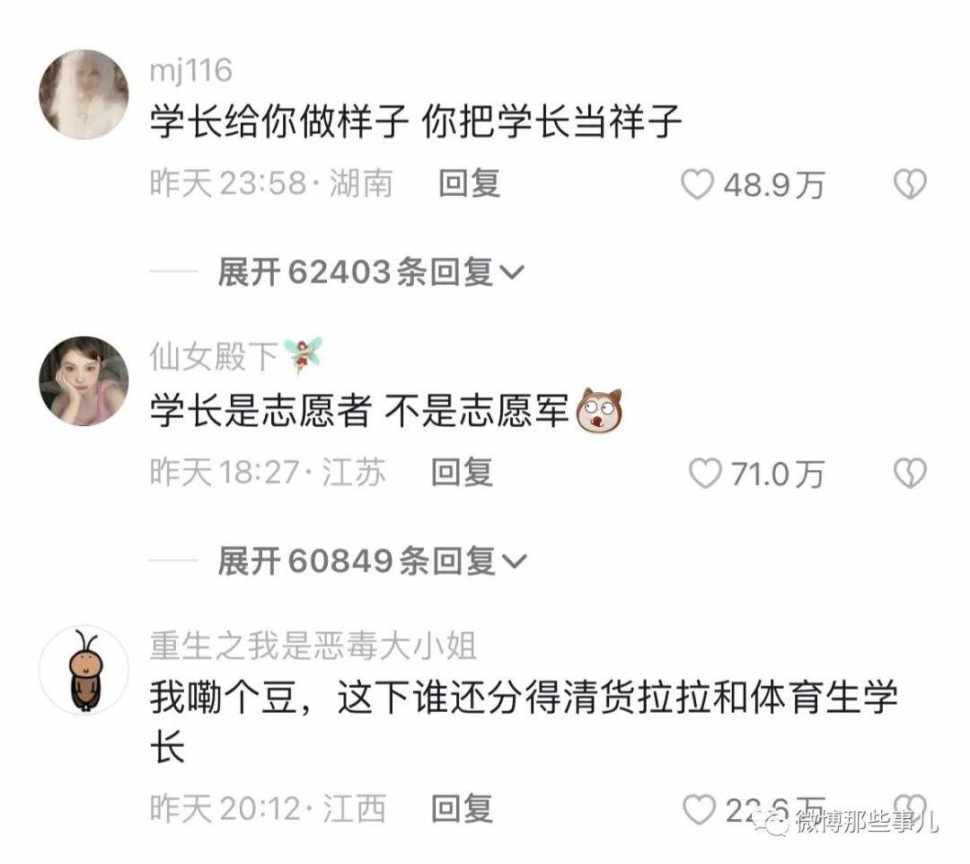Expand the 62403 replies thread
Image resolution: width=970 pixels, height=864 pixels.
(371, 272)
